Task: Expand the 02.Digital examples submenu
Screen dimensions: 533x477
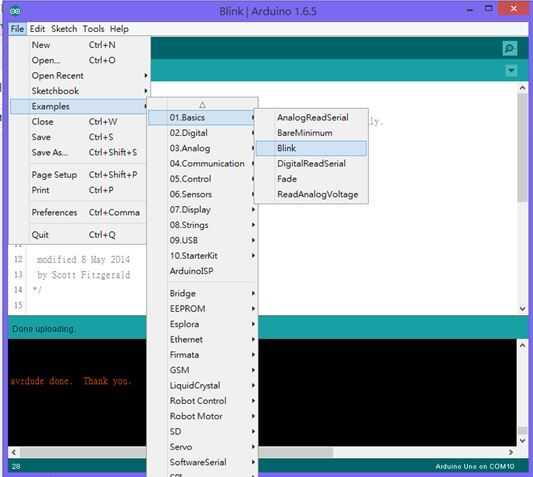Action: 202,133
